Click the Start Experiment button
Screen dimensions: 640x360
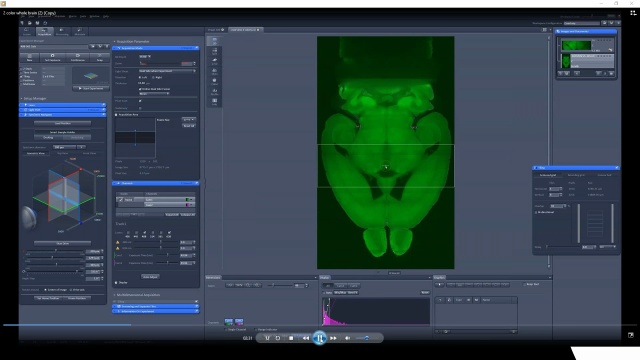pyautogui.click(x=91, y=88)
